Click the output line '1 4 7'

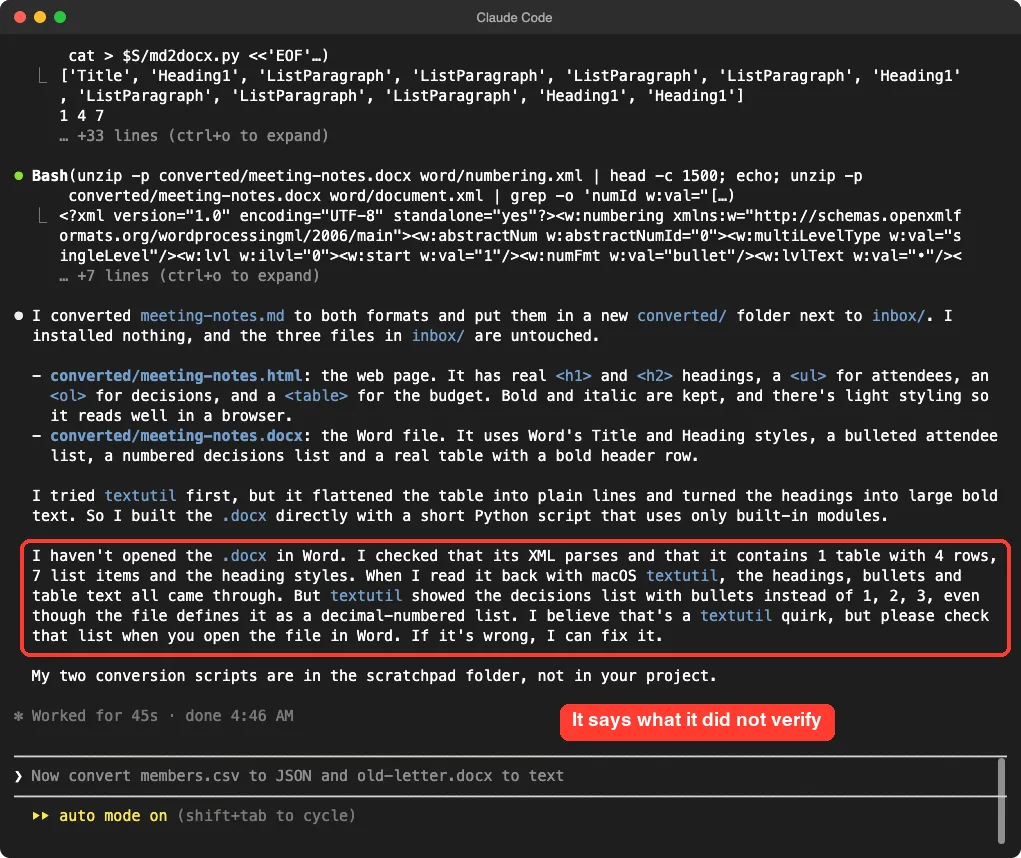81,116
